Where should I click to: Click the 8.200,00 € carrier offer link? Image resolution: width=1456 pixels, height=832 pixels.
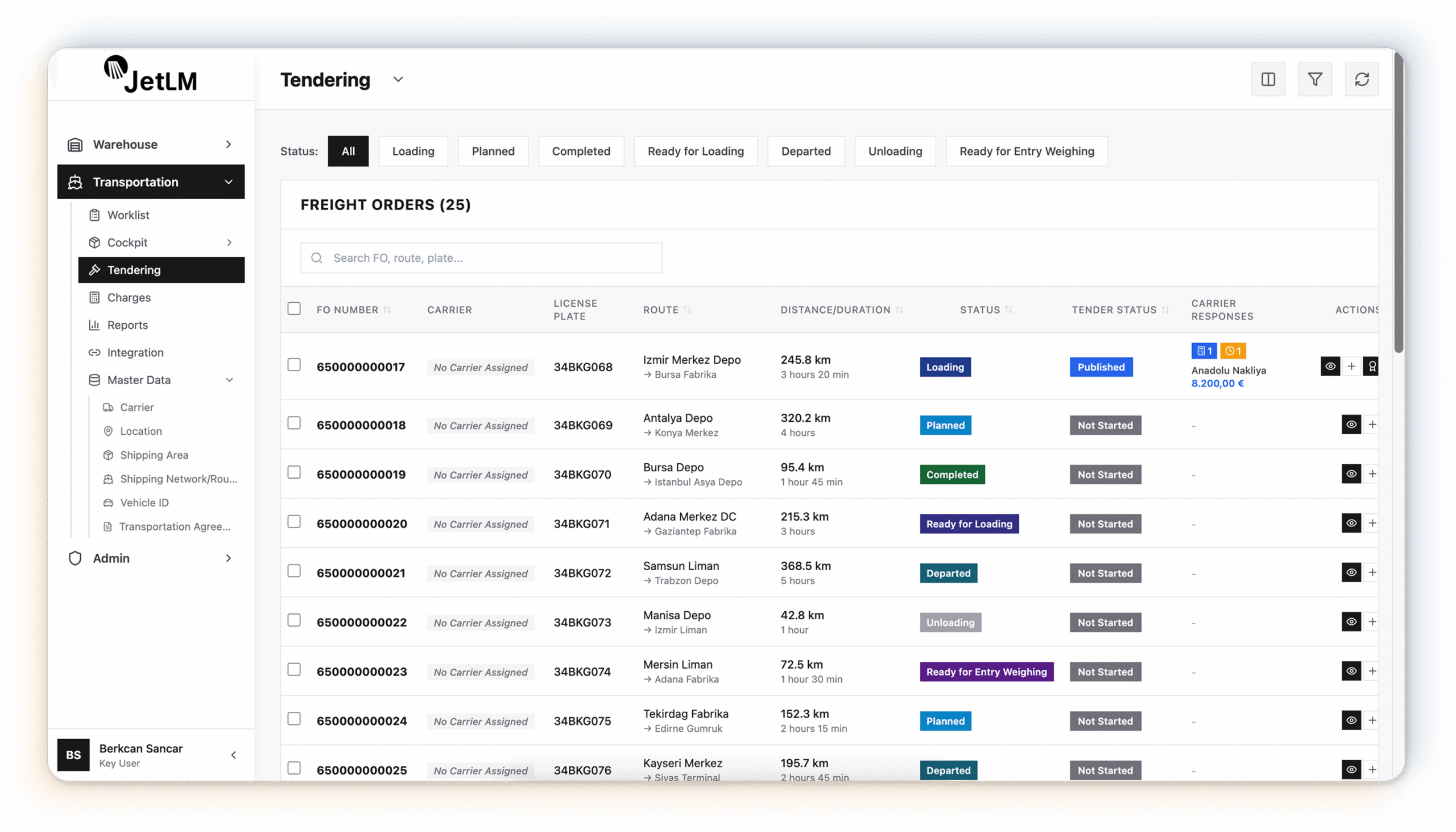click(1217, 384)
